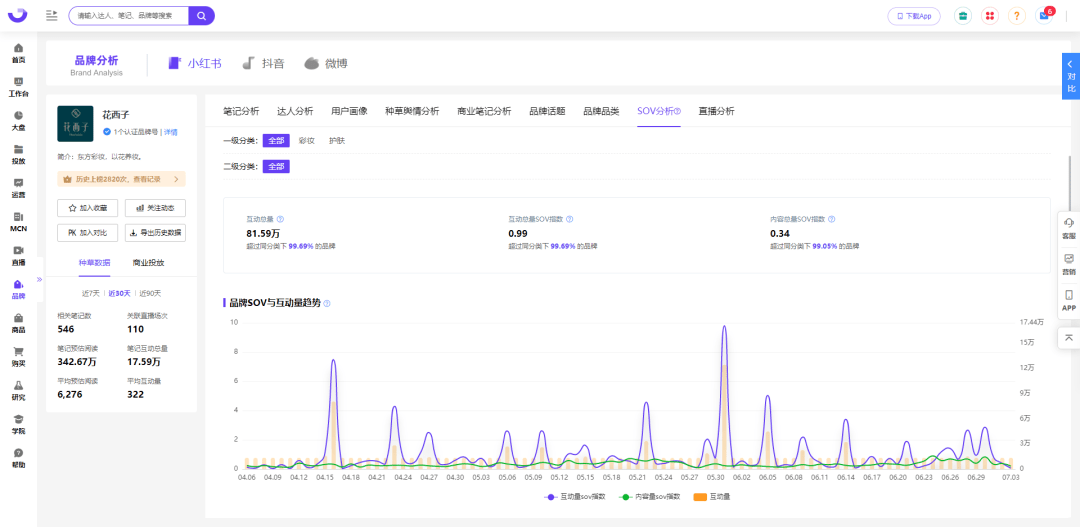The image size is (1080, 527).
Task: Open 品牌 in the left sidebar
Action: (x=19, y=289)
